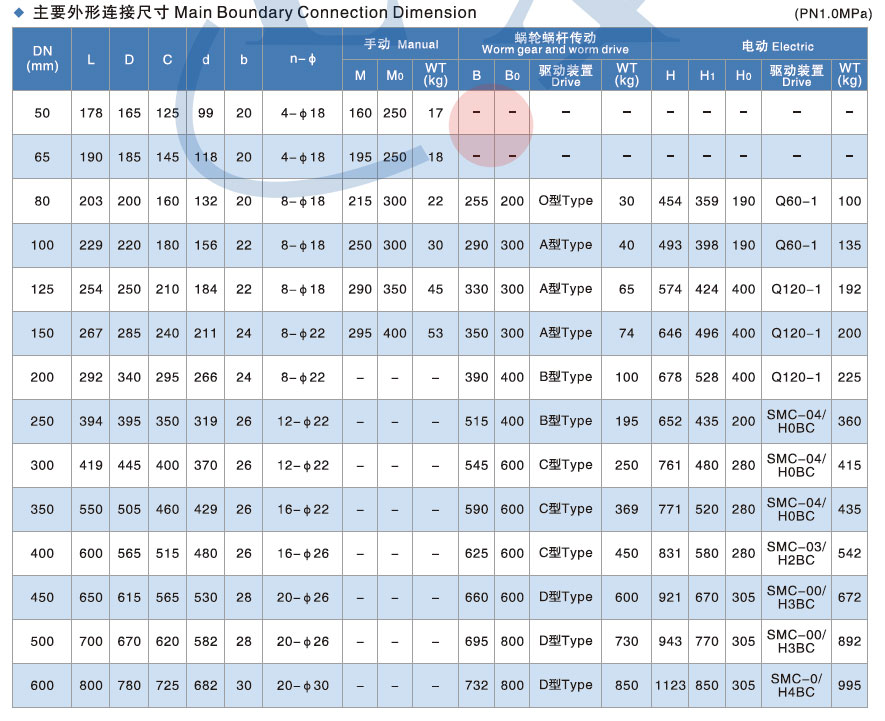The width and height of the screenshot is (885, 721).
Task: Click the B value 545
Action: 476,465
